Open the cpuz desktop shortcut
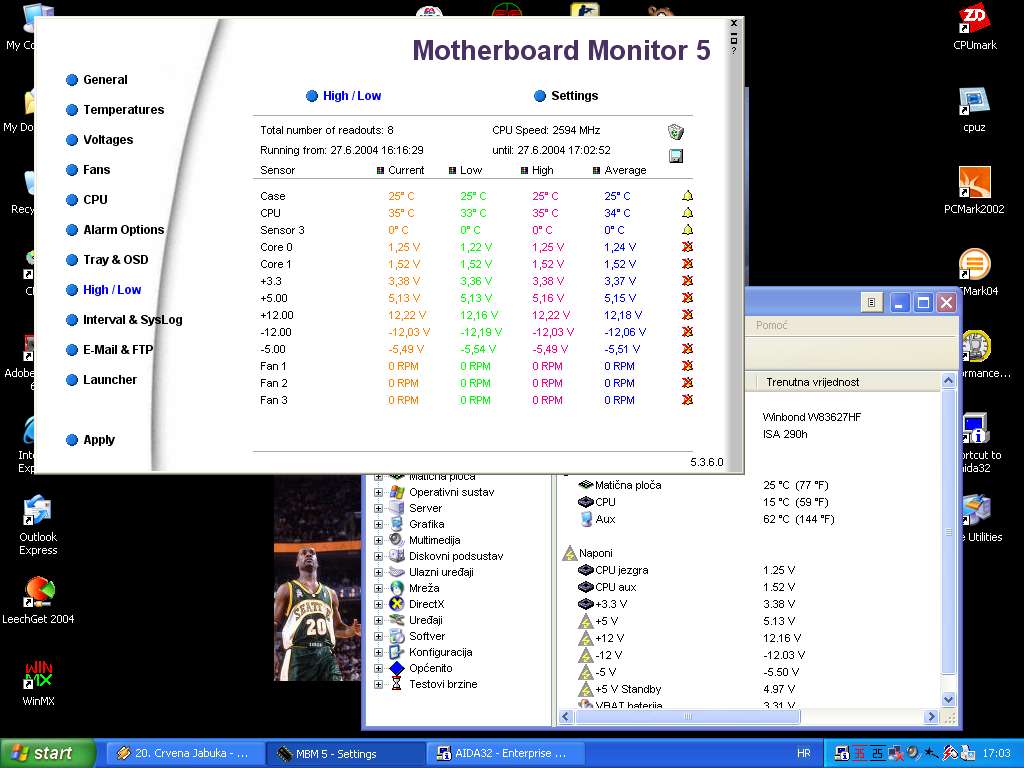The width and height of the screenshot is (1024, 768). [x=974, y=110]
